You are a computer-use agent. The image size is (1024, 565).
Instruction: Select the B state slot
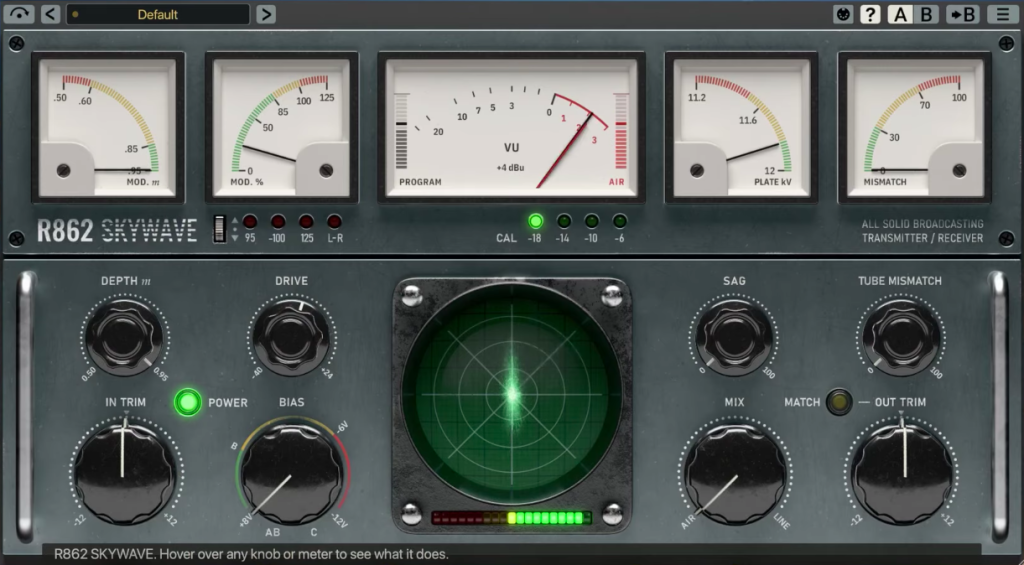tap(926, 14)
